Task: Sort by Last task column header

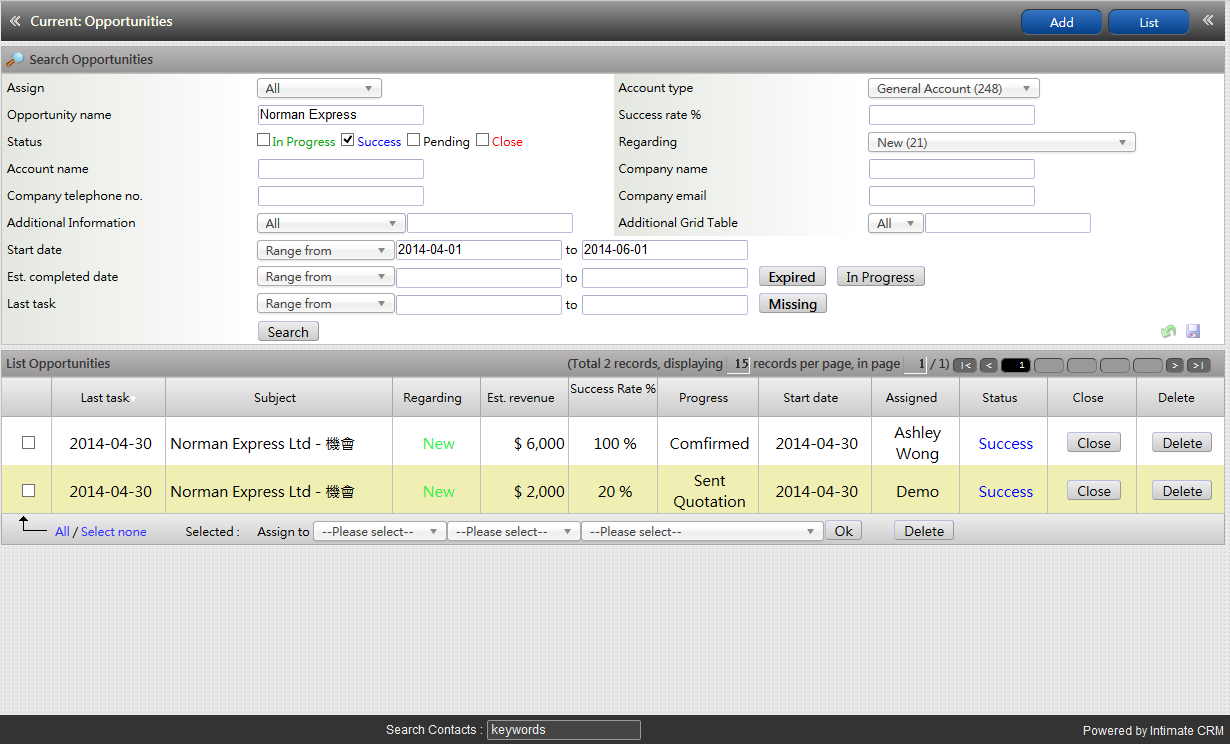Action: coord(105,398)
